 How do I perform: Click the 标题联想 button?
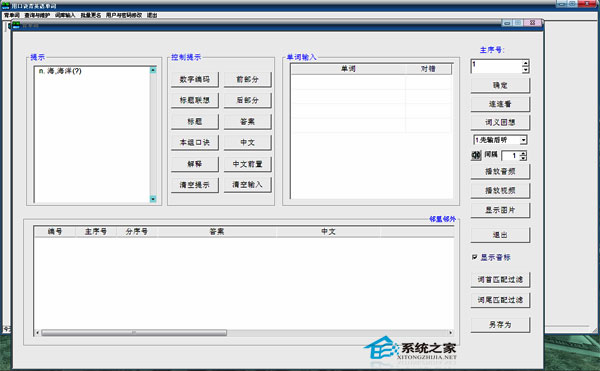[x=195, y=100]
